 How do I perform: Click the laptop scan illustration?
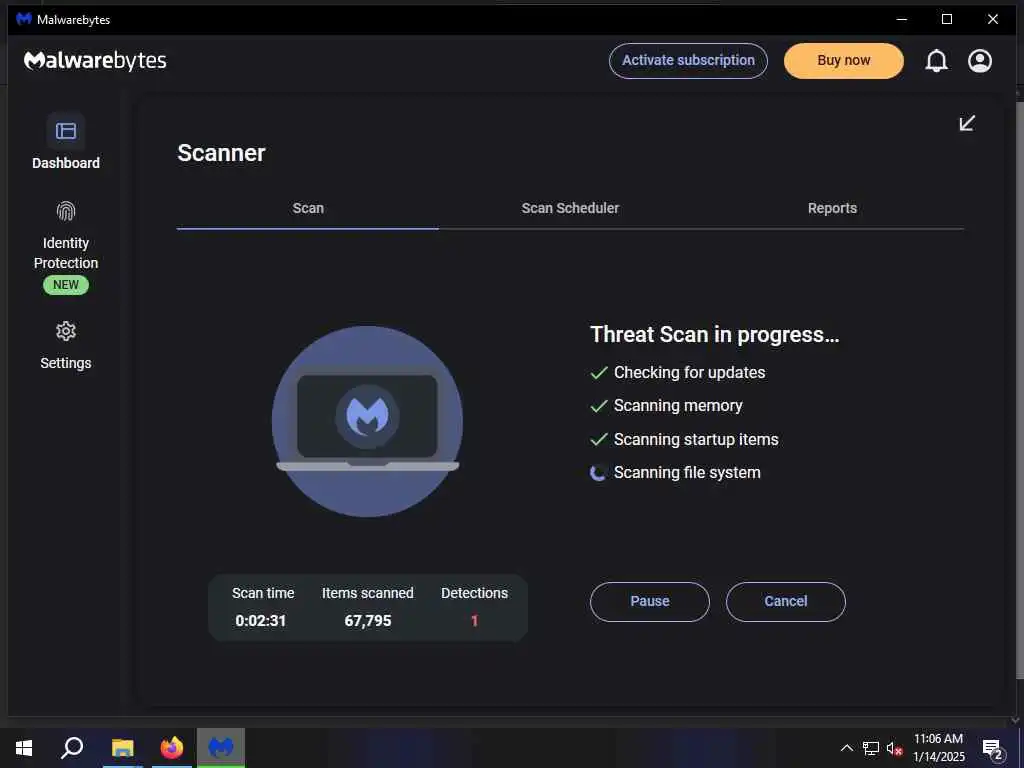[x=367, y=421]
